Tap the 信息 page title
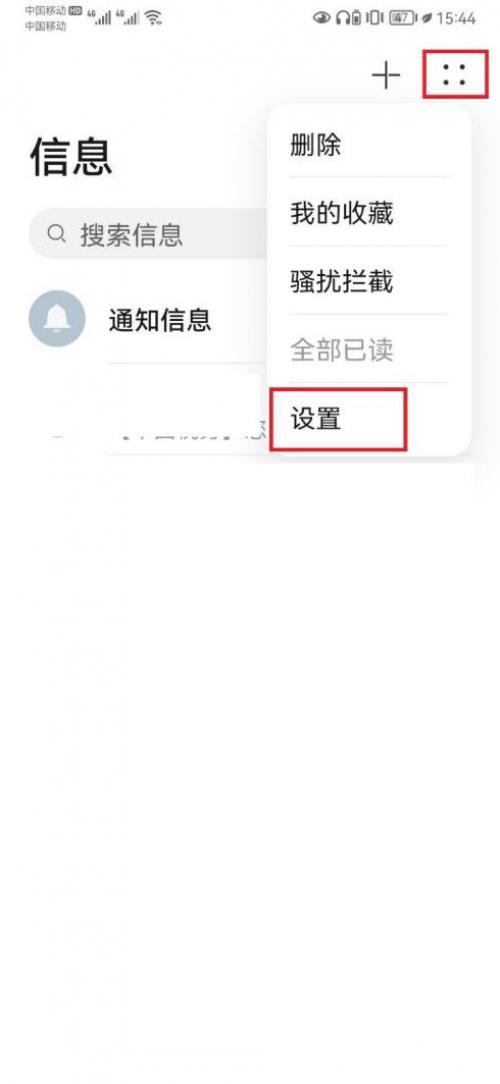The height and width of the screenshot is (1084, 500). 71,157
